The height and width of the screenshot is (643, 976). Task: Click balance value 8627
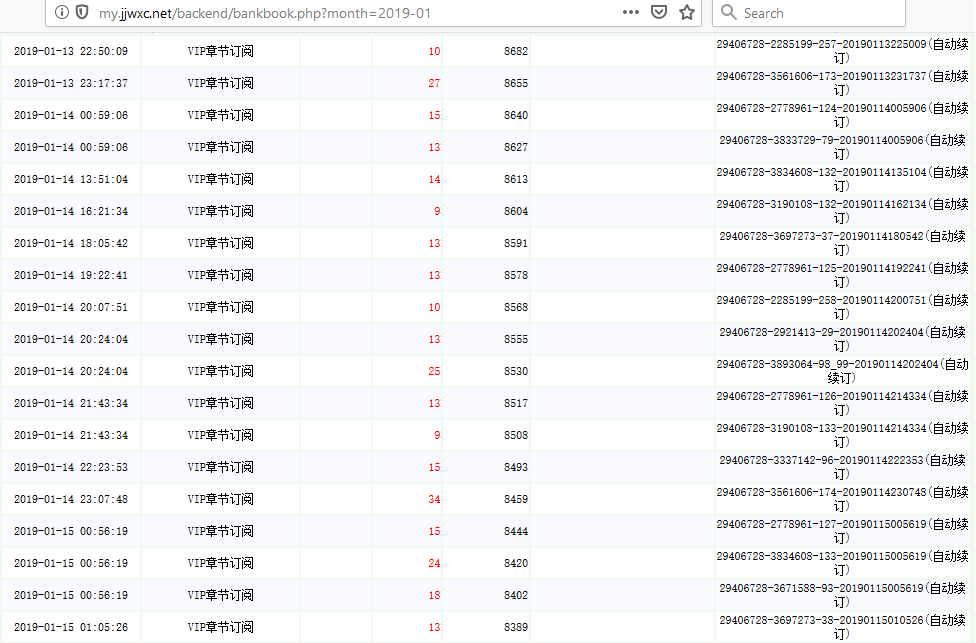[x=516, y=147]
